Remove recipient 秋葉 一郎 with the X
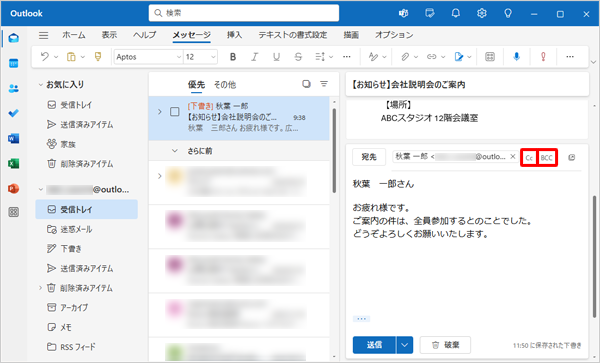Screen dimensions: 600x363 coord(513,156)
